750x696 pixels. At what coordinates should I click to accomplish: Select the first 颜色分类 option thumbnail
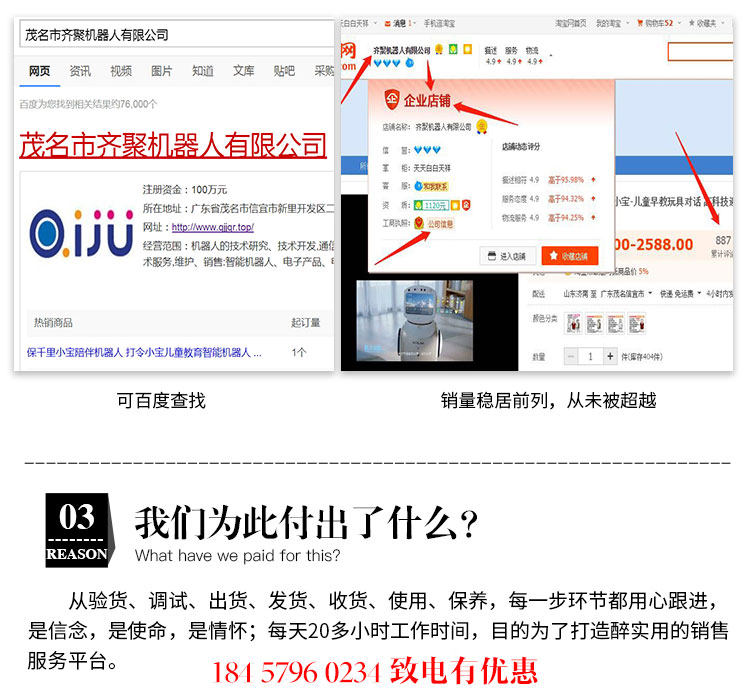tap(574, 324)
